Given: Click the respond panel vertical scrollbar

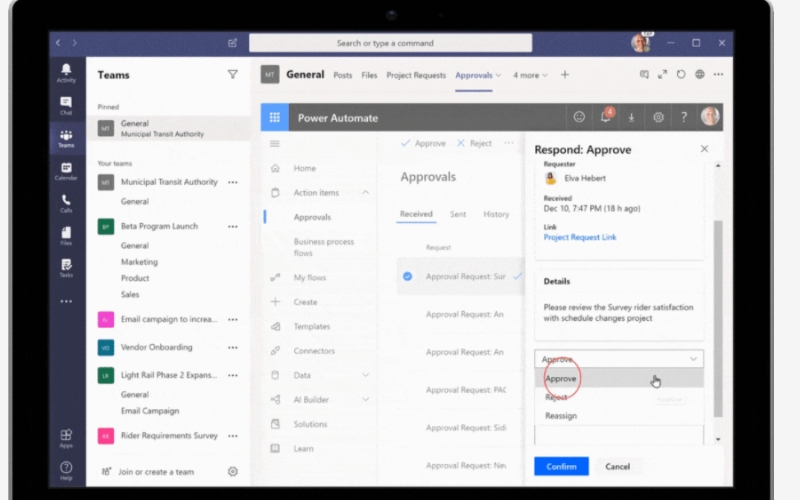Looking at the screenshot, I should [718, 318].
